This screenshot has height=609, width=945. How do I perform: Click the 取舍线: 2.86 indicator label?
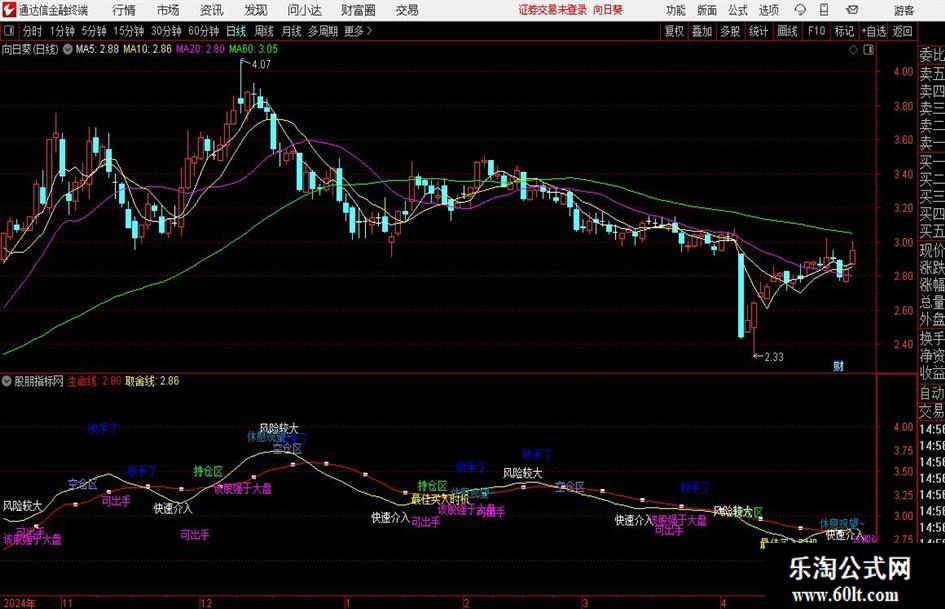[152, 381]
